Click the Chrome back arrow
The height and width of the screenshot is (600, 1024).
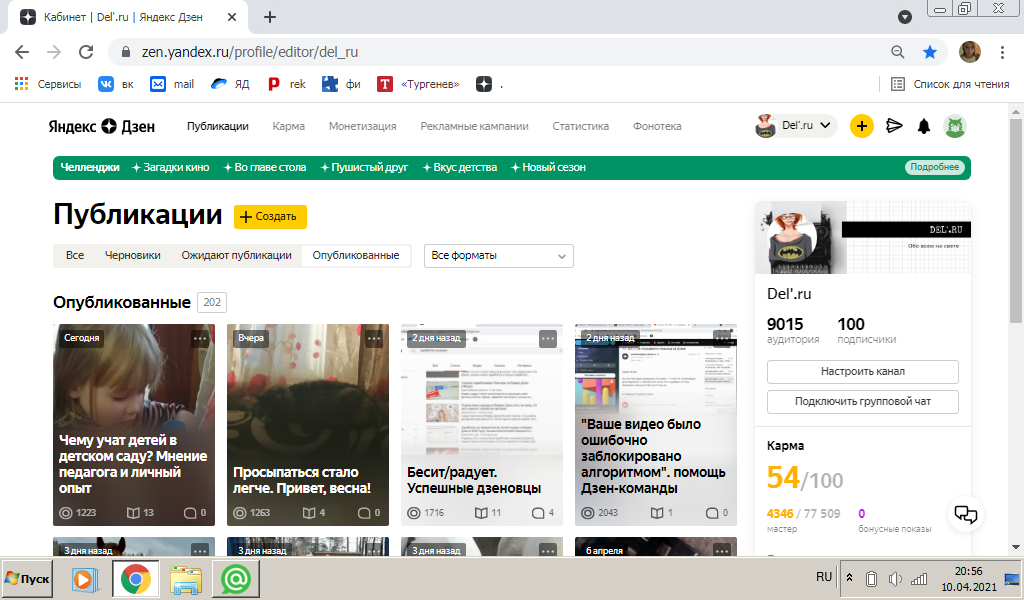(22, 52)
